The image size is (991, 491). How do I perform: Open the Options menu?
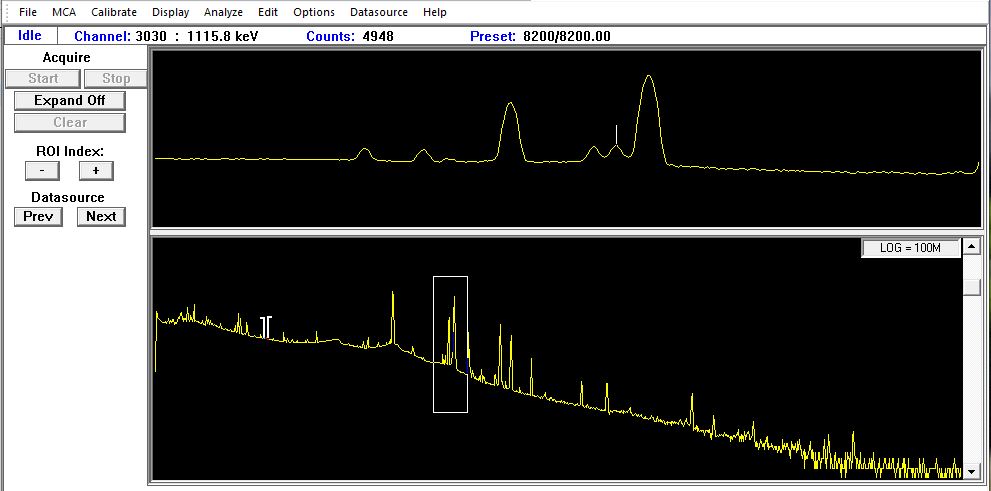(314, 12)
